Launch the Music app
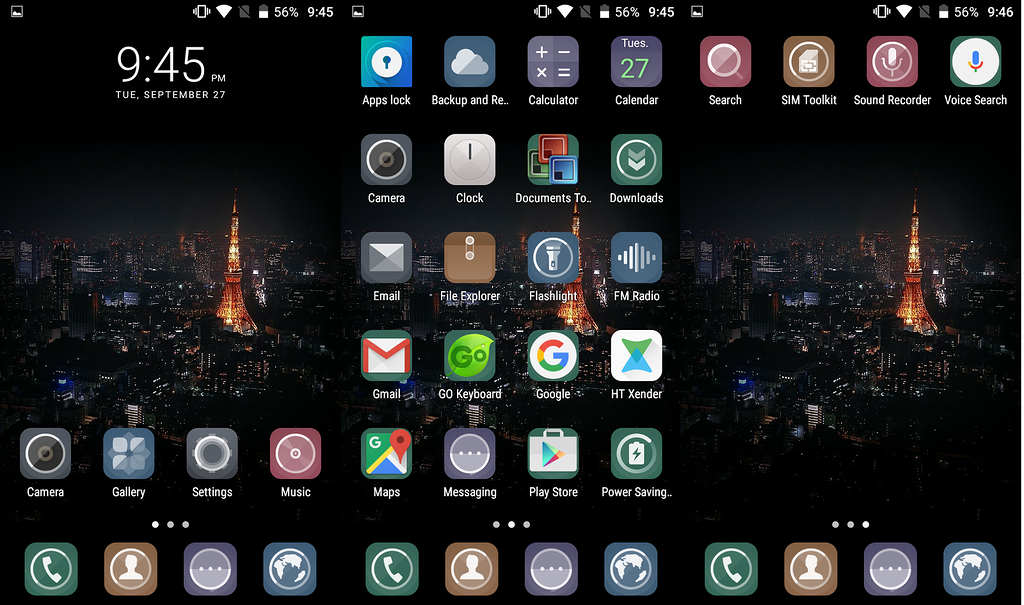Screen dimensions: 1024x605 [x=295, y=454]
